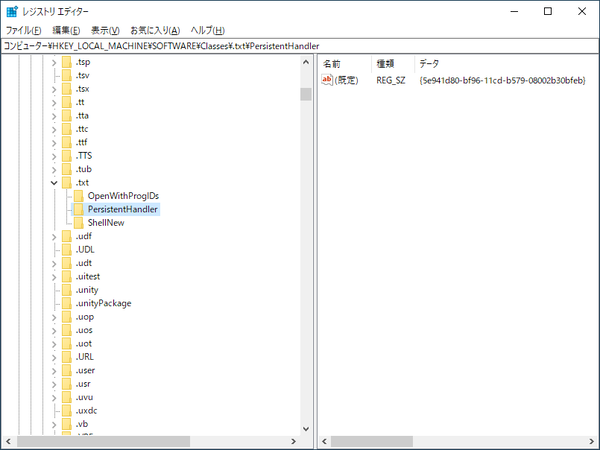Click the .ttf folder icon
Viewport: 600px width, 450px height.
point(67,142)
